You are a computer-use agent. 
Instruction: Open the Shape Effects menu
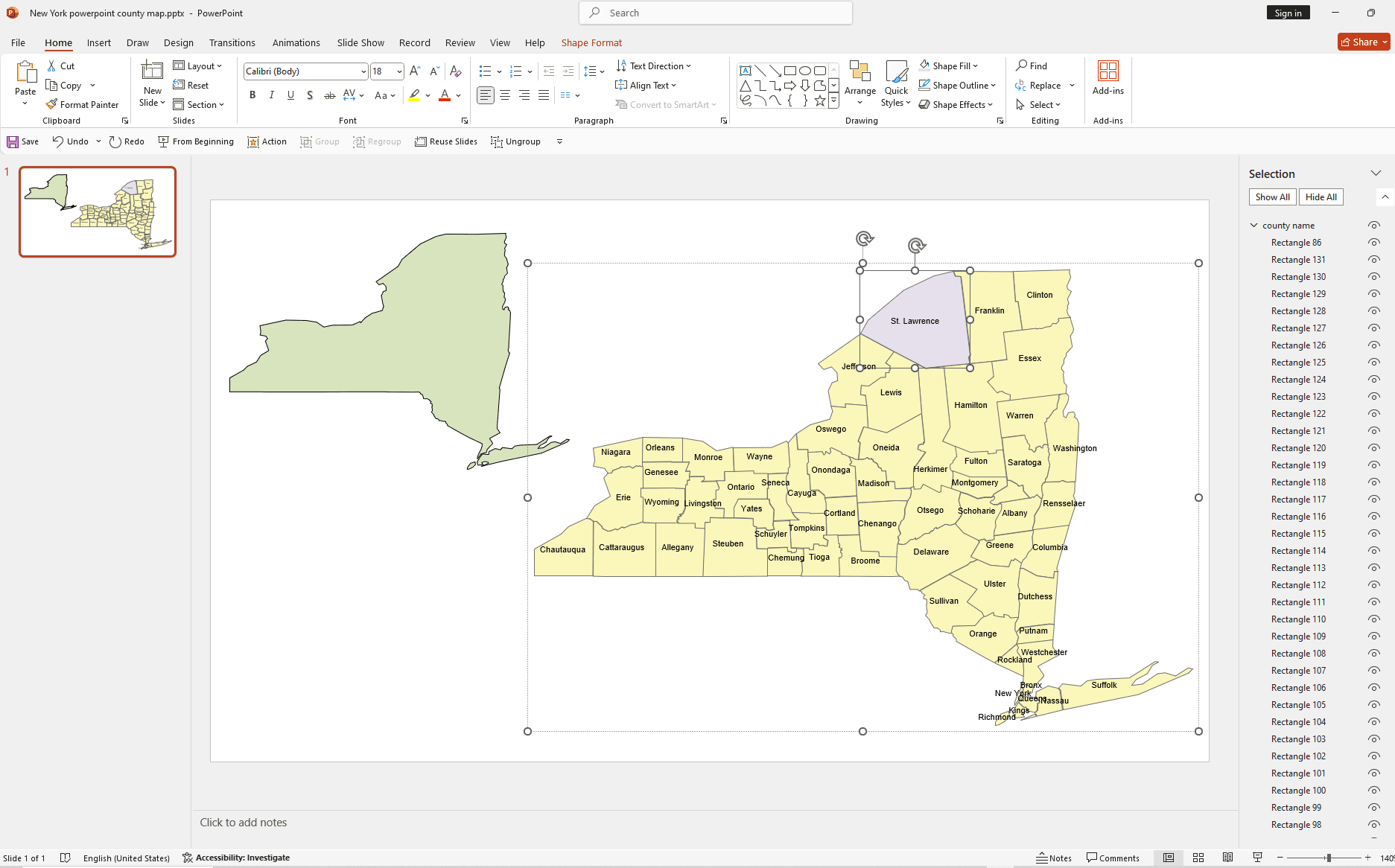tap(956, 105)
